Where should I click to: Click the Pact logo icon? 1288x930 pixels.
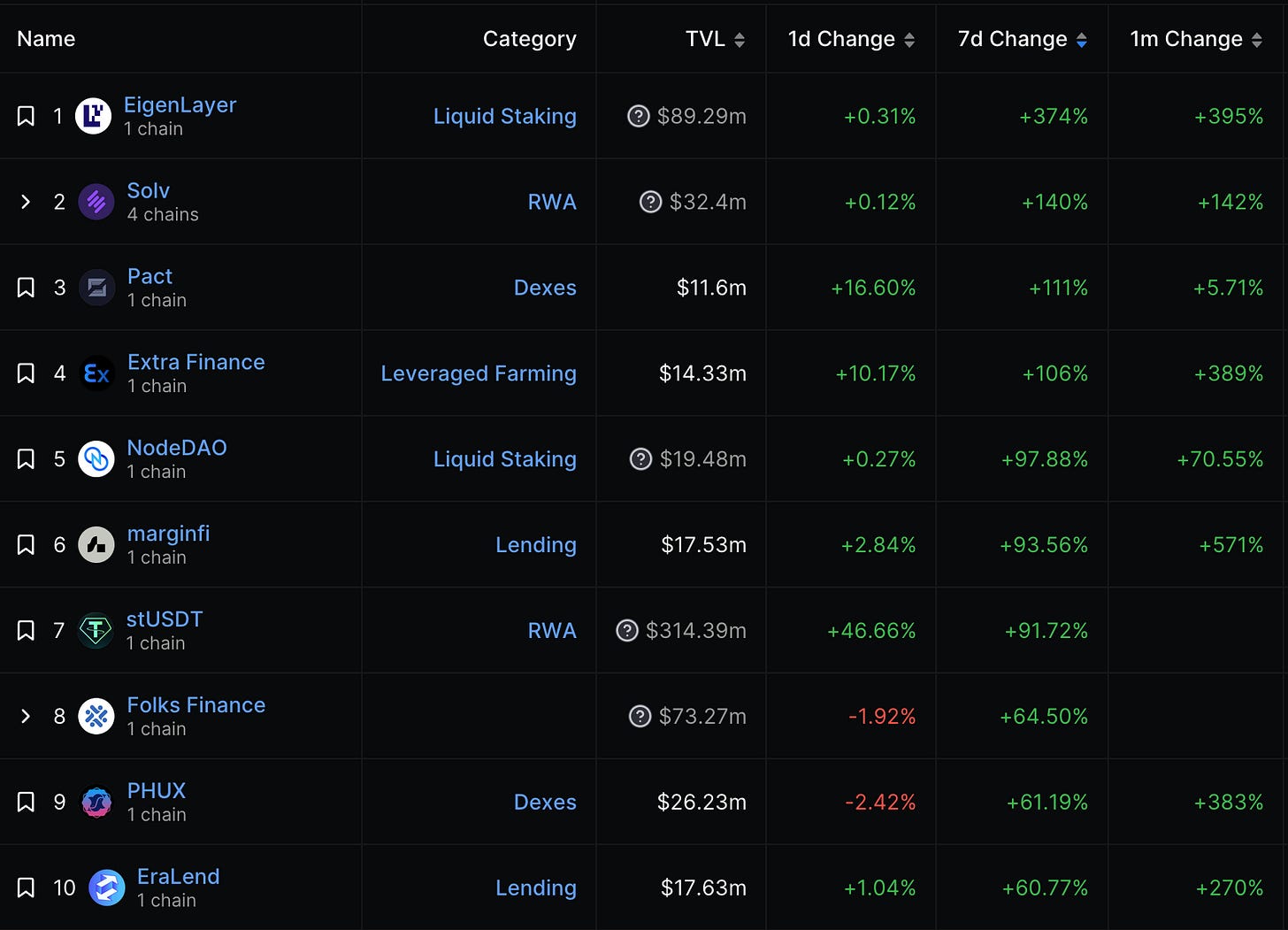pyautogui.click(x=96, y=288)
